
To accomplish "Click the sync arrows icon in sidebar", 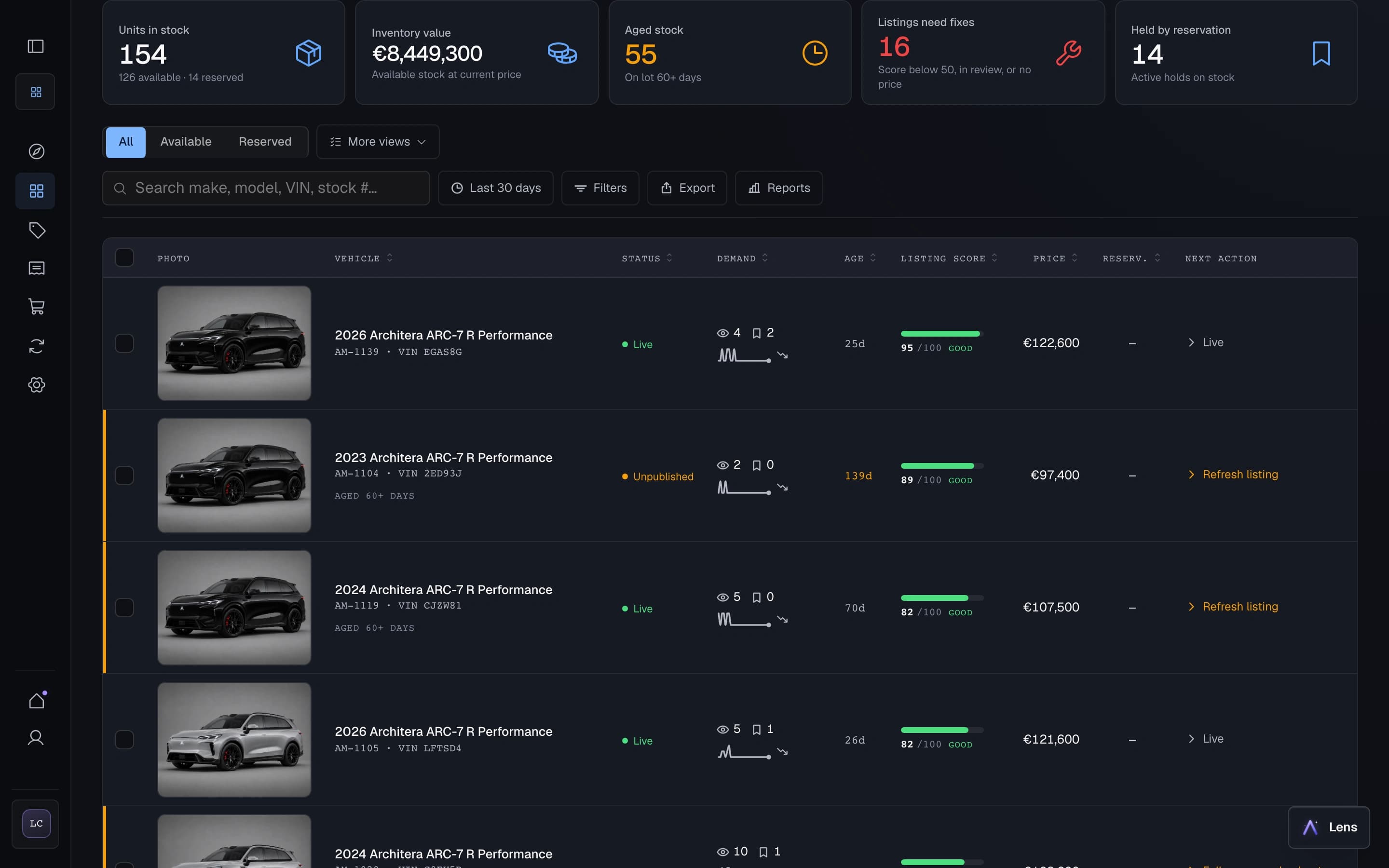I will (36, 346).
